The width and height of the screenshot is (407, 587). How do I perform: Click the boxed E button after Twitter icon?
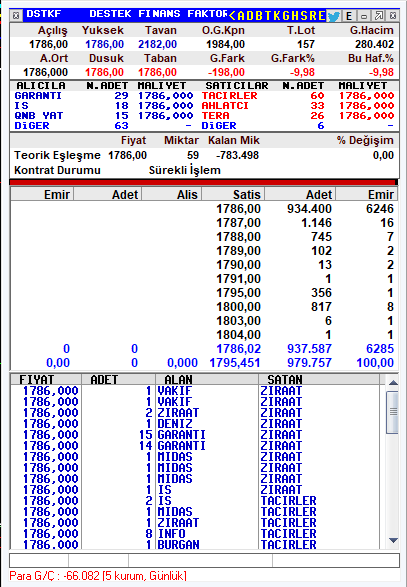(x=349, y=16)
